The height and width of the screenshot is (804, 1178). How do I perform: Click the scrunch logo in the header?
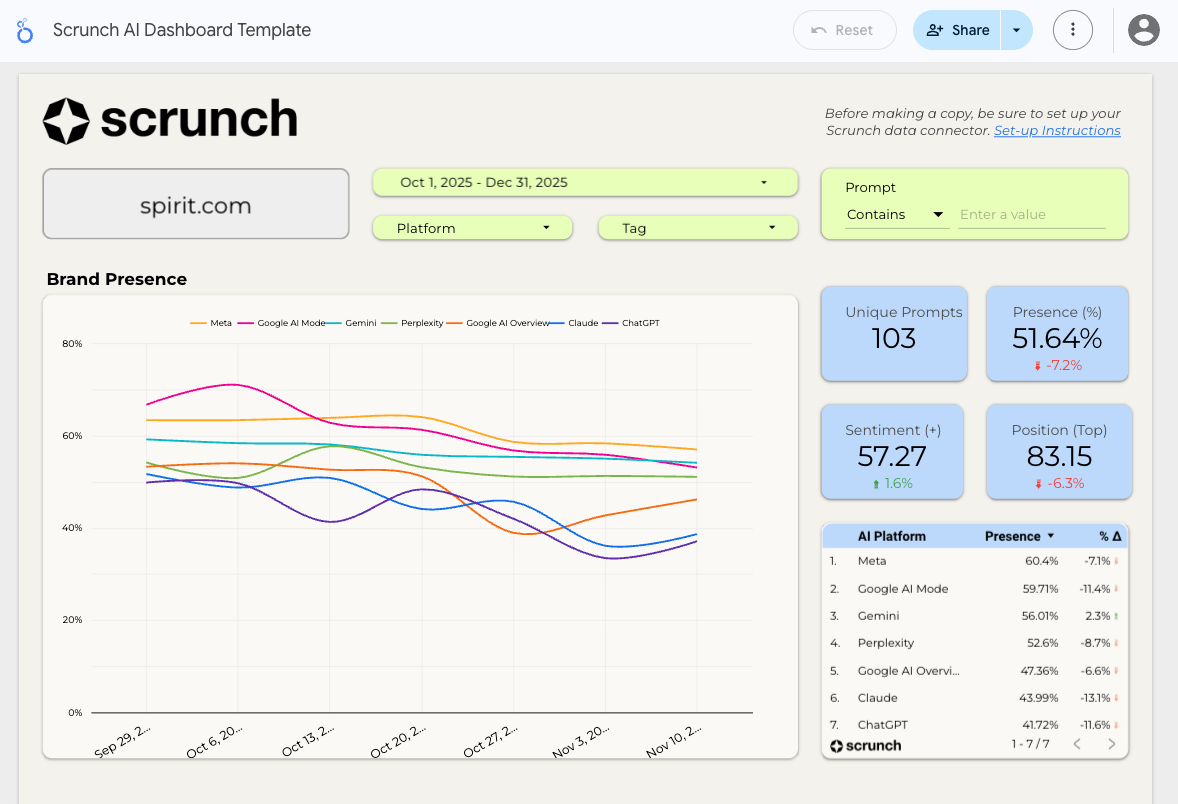point(171,120)
